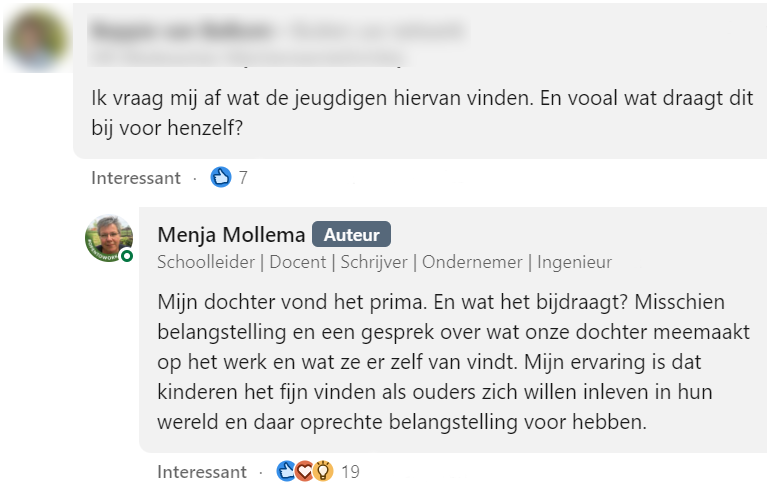767x490 pixels.
Task: Click the lightbulb reaction icon on Menja's reply
Action: tap(322, 471)
